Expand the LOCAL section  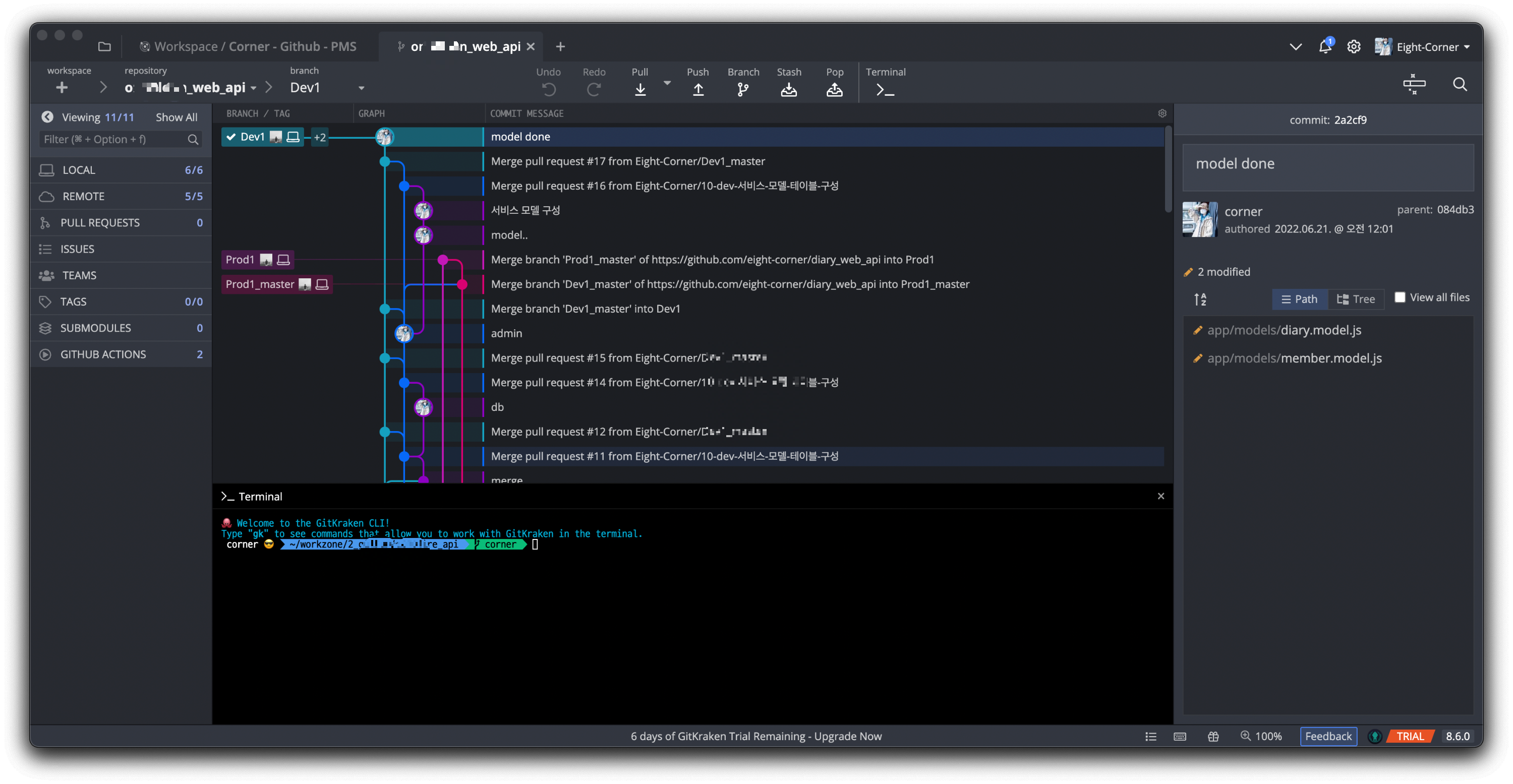[x=121, y=170]
